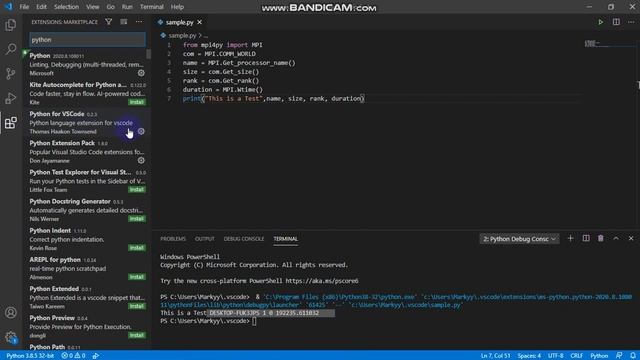Open the Help menu

(177, 7)
